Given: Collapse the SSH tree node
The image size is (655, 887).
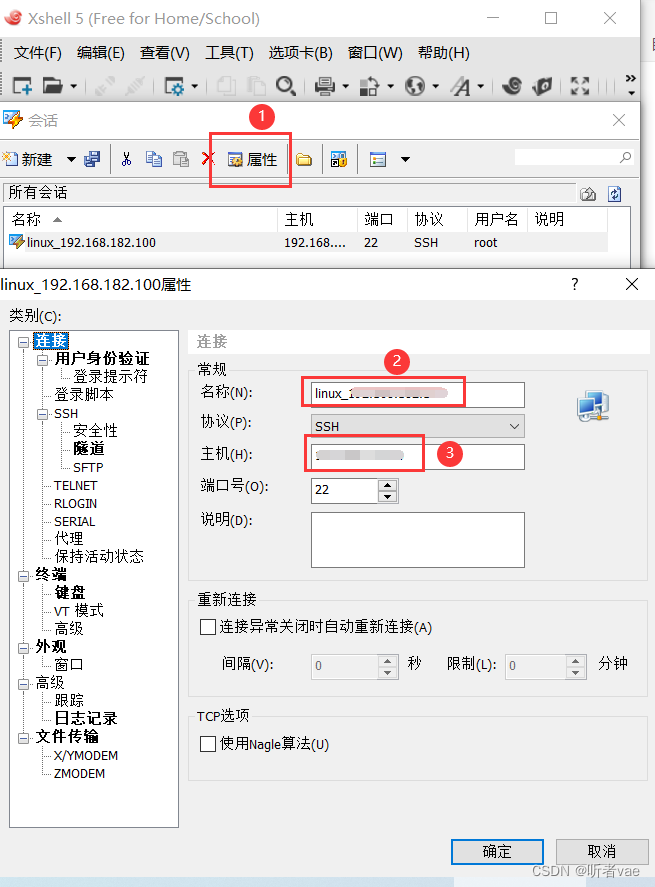Looking at the screenshot, I should coord(42,415).
